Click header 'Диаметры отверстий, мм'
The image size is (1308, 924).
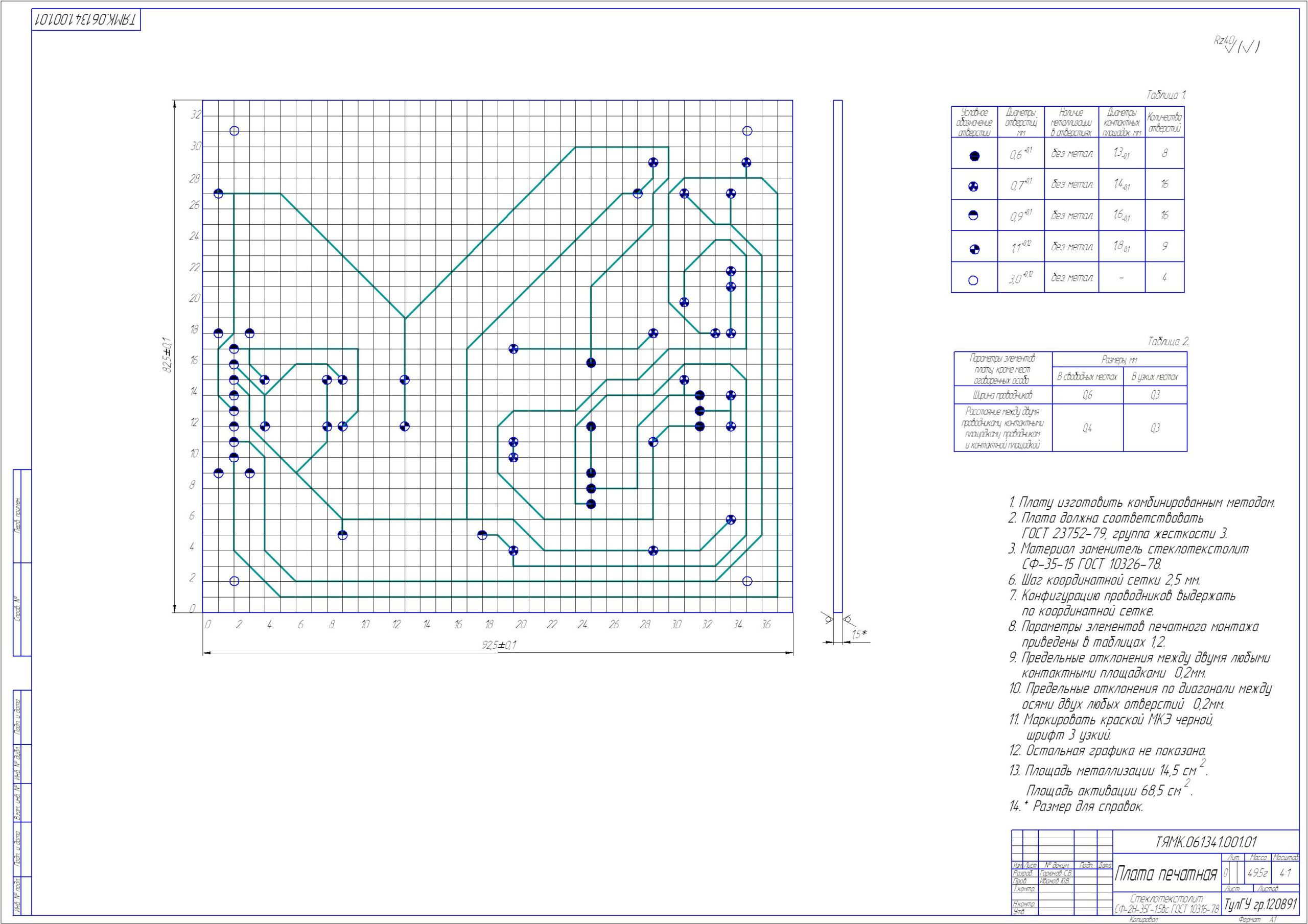point(1021,122)
